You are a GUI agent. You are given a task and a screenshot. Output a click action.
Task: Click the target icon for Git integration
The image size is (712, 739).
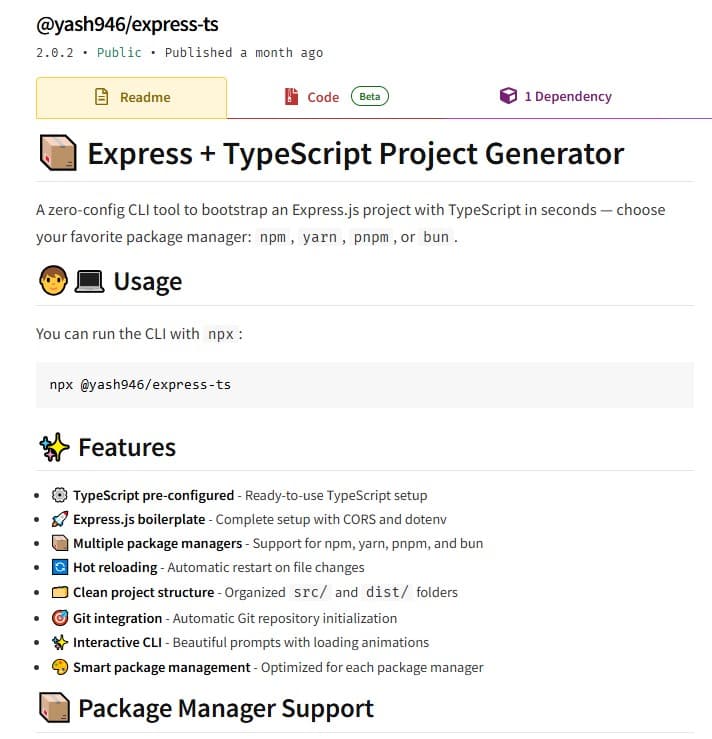[60, 618]
